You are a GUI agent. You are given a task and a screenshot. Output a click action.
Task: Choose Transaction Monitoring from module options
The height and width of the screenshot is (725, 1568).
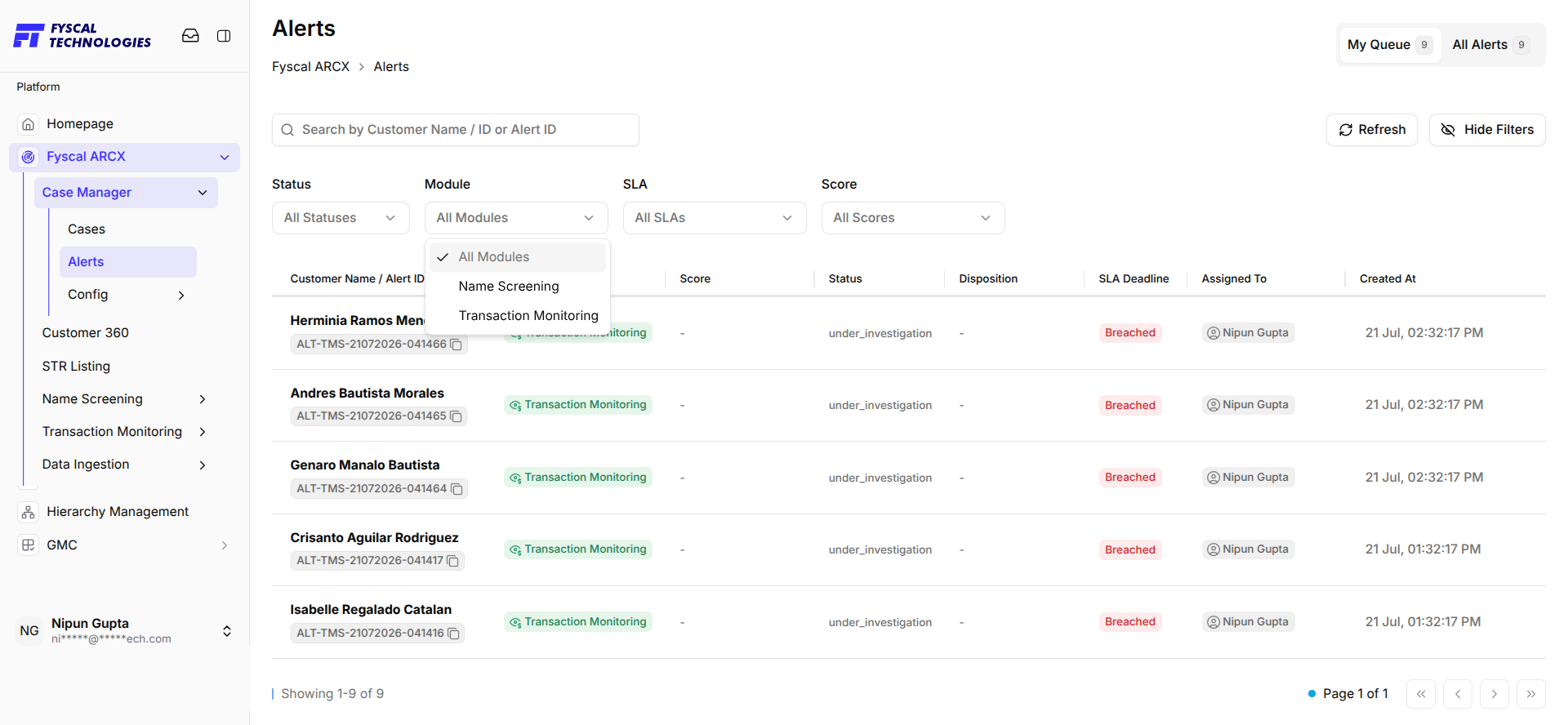coord(518,316)
